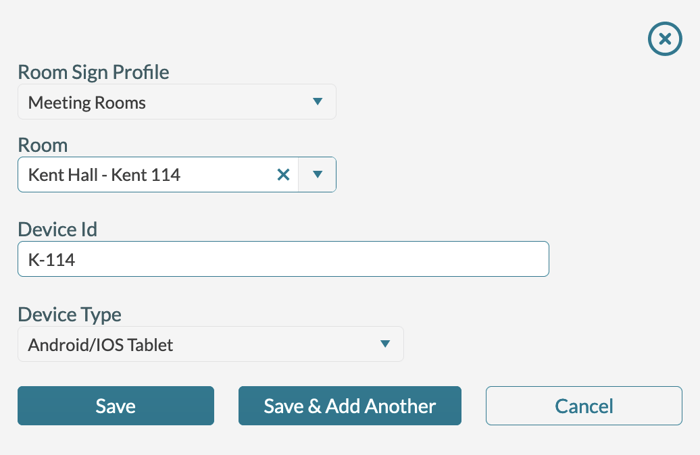Viewport: 700px width, 455px height.
Task: Click Save & Add Another
Action: point(349,406)
